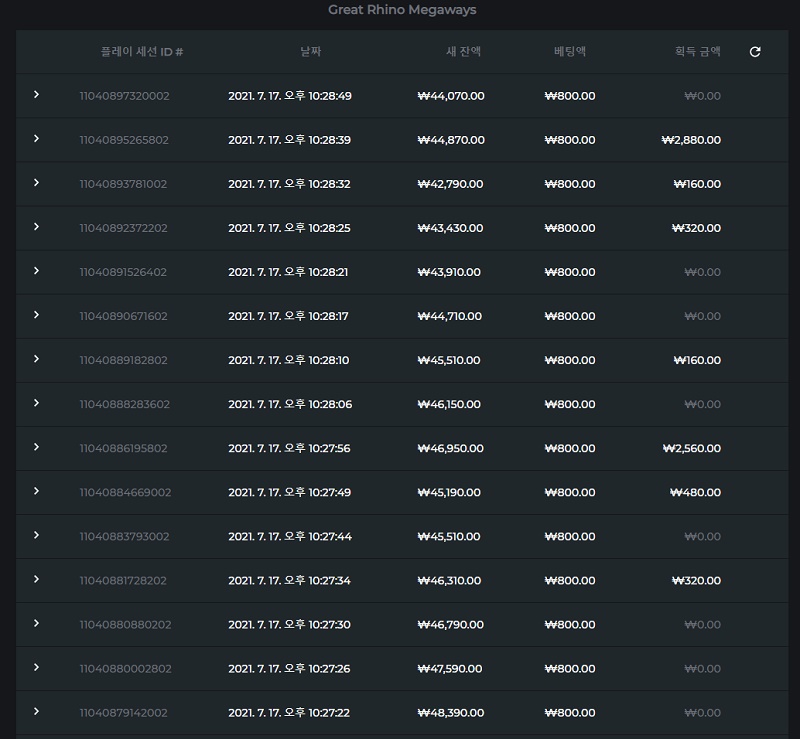Select session ID 11040886195802
Viewport: 800px width, 739px height.
[x=123, y=448]
